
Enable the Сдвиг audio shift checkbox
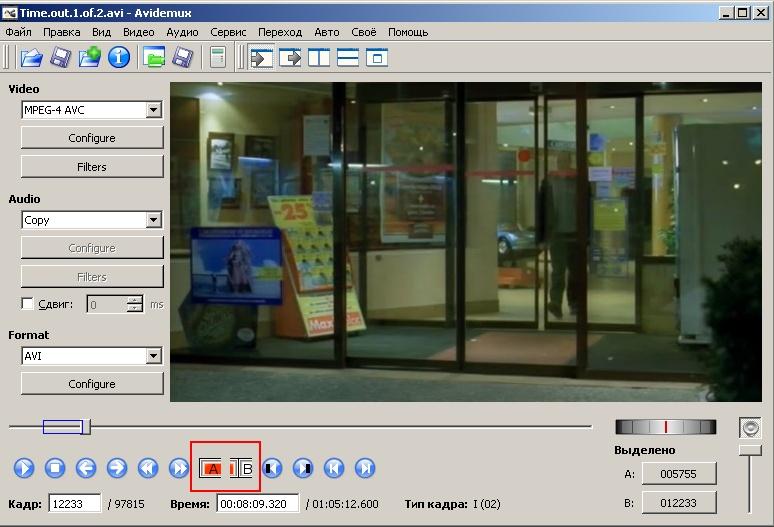click(x=27, y=303)
